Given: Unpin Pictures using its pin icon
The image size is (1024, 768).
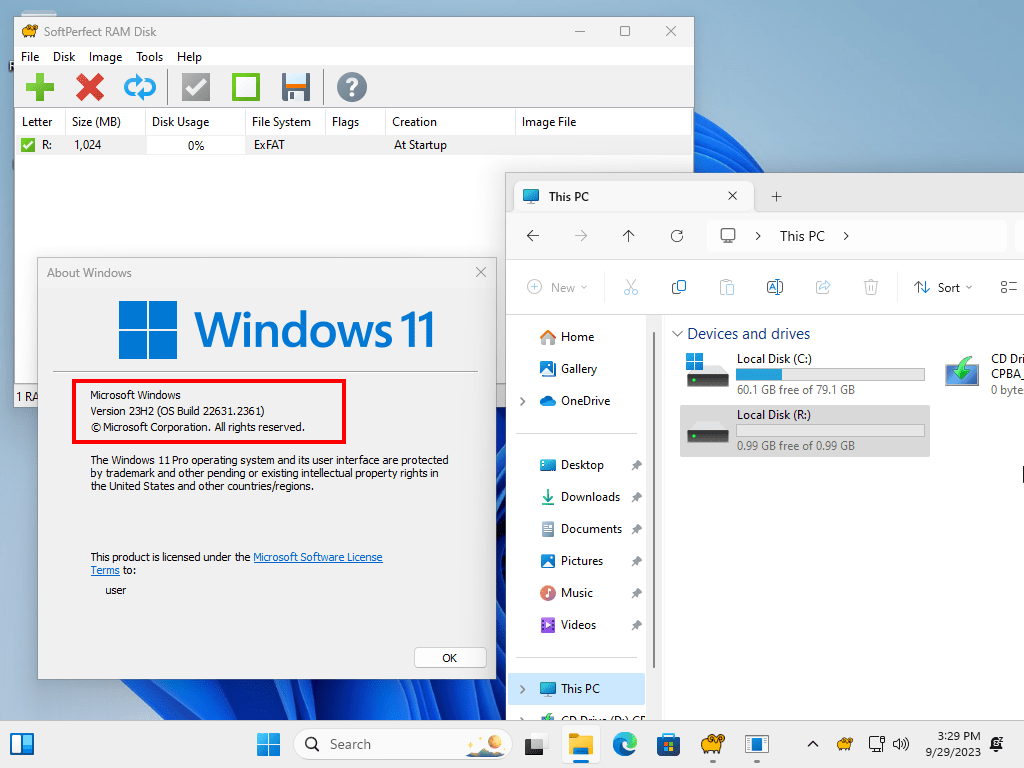Looking at the screenshot, I should (636, 561).
